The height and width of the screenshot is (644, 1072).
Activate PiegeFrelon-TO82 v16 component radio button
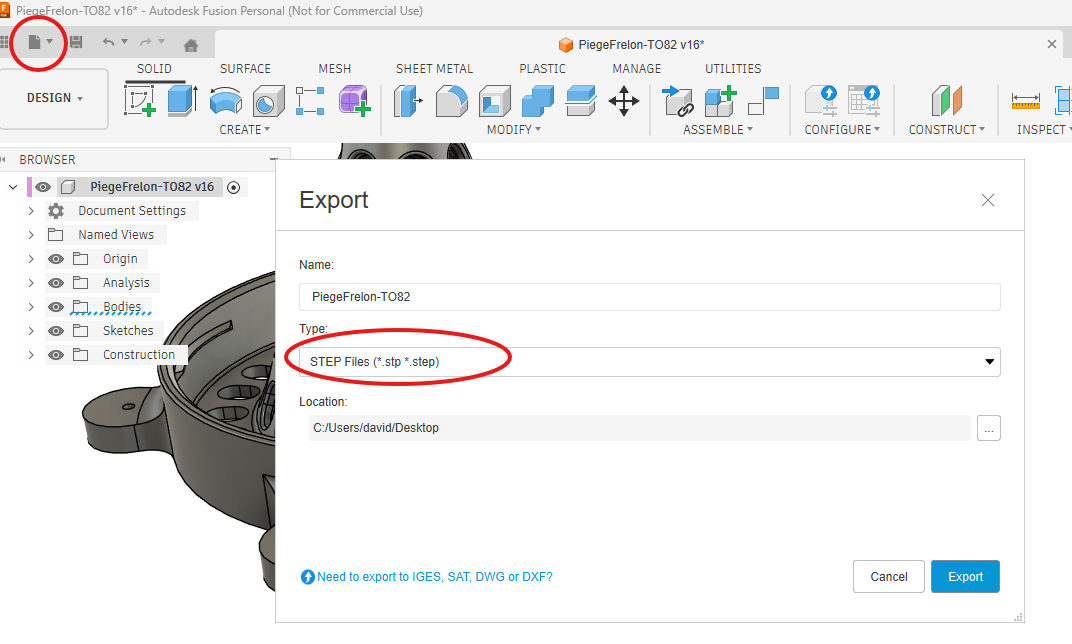pos(234,187)
